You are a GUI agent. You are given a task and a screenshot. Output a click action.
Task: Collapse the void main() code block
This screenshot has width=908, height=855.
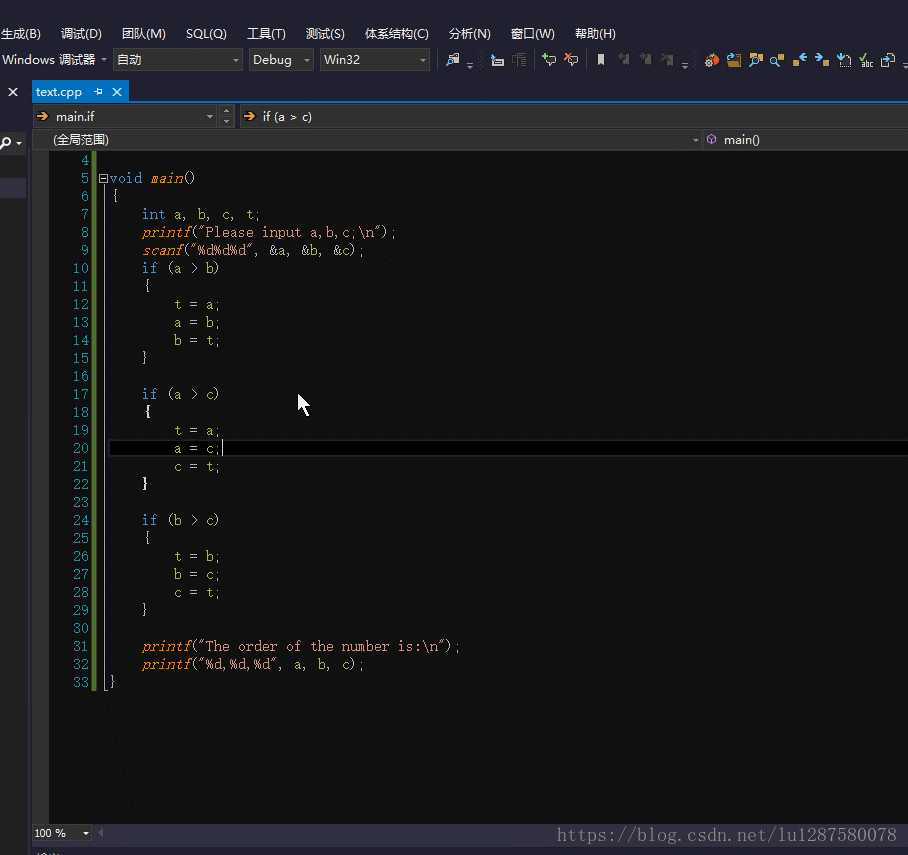pos(103,178)
